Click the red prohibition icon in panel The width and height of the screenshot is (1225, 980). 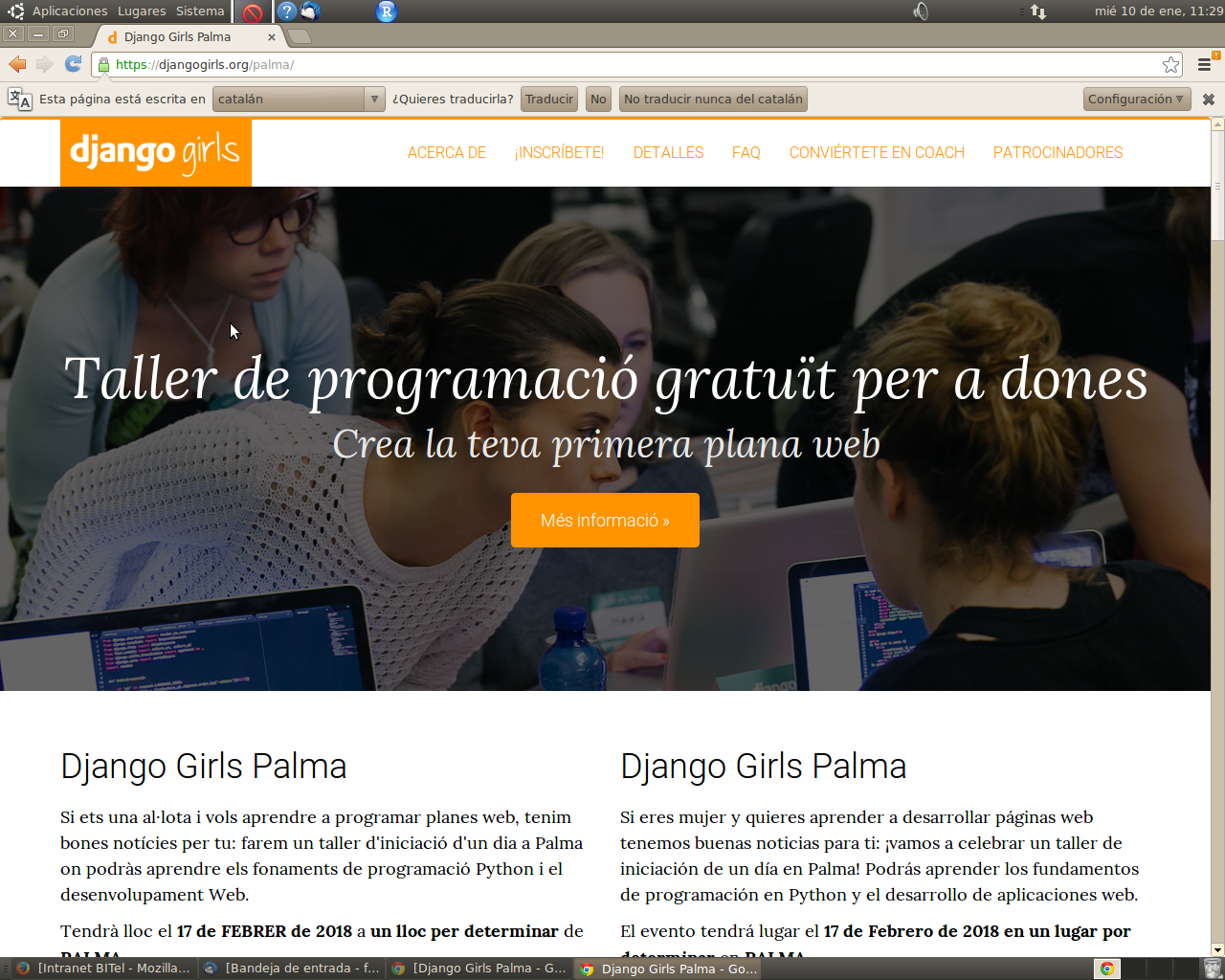click(x=253, y=11)
